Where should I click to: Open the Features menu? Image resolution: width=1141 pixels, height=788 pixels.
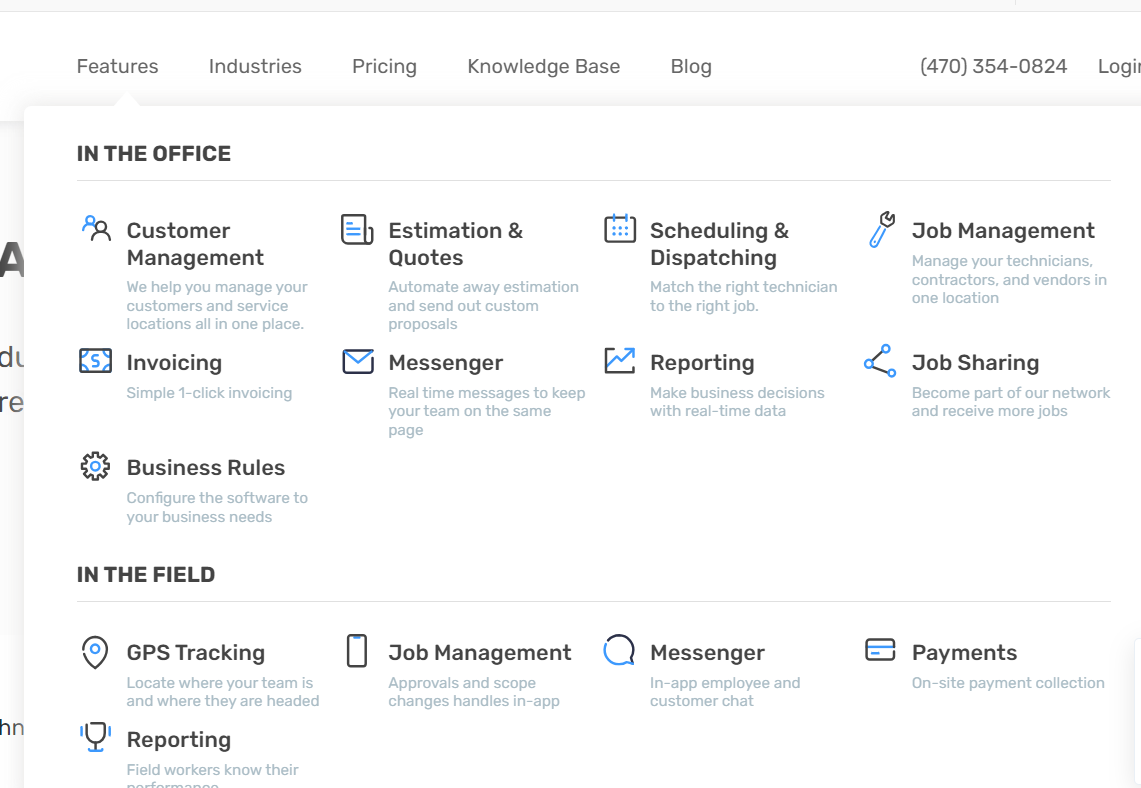117,67
